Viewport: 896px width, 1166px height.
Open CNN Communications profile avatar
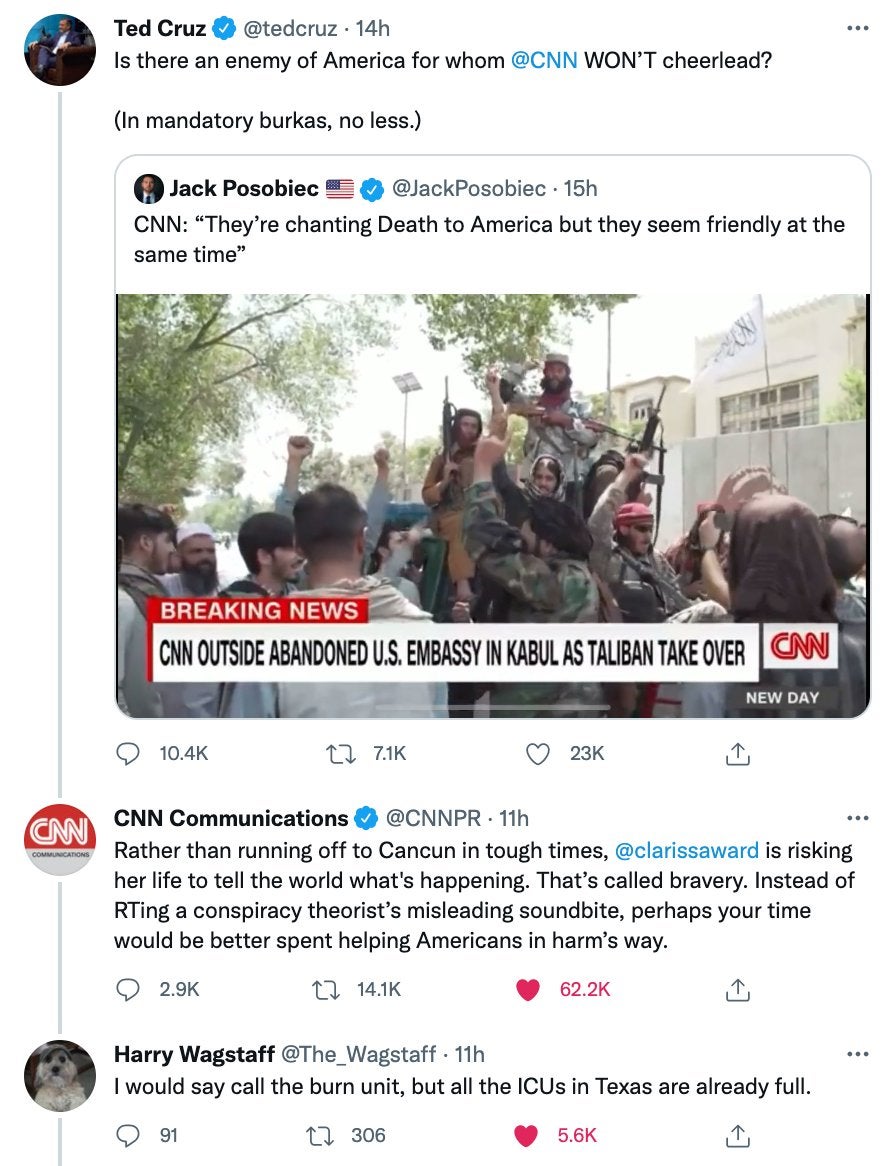coord(59,839)
